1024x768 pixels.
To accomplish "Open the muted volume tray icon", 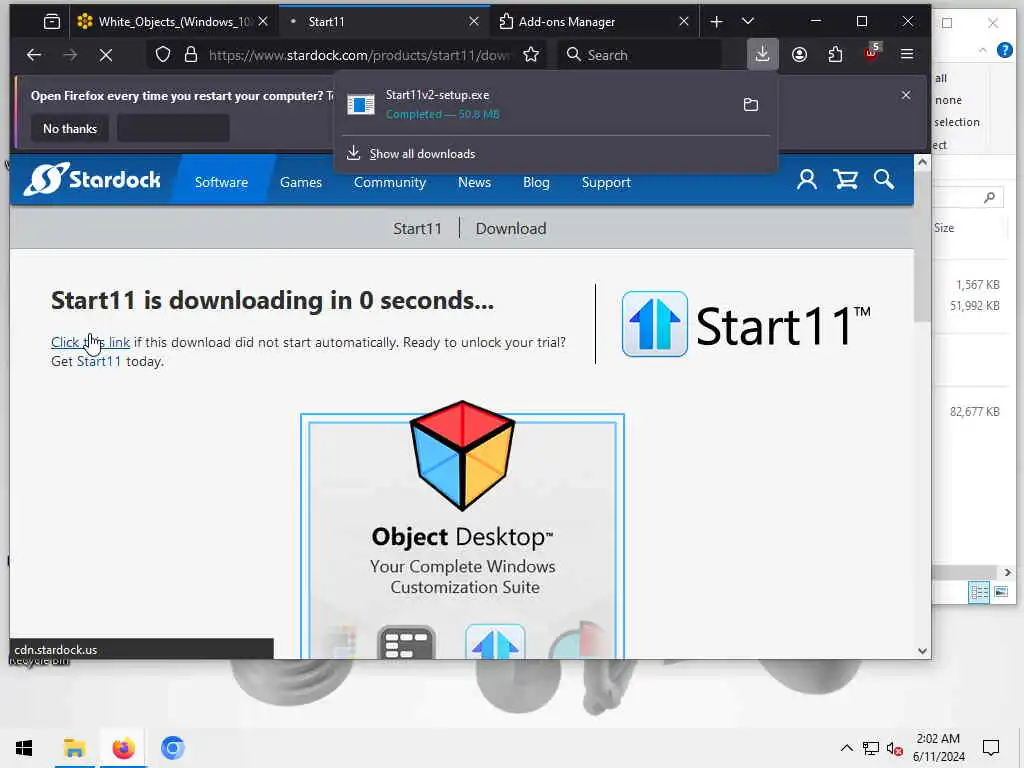I will [x=895, y=748].
